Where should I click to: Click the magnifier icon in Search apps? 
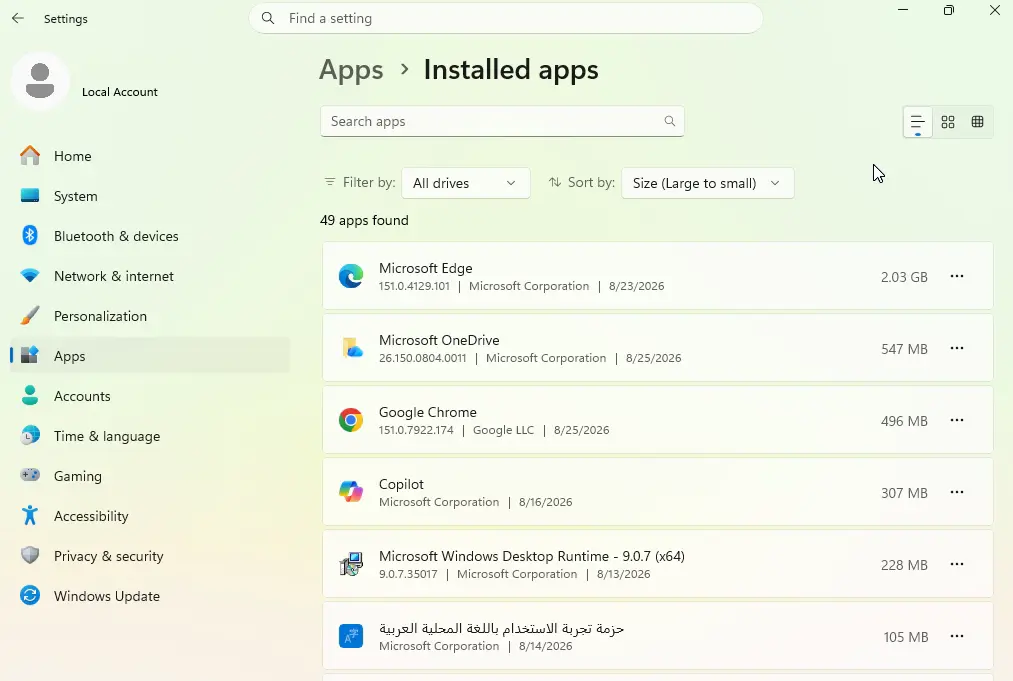coord(669,121)
